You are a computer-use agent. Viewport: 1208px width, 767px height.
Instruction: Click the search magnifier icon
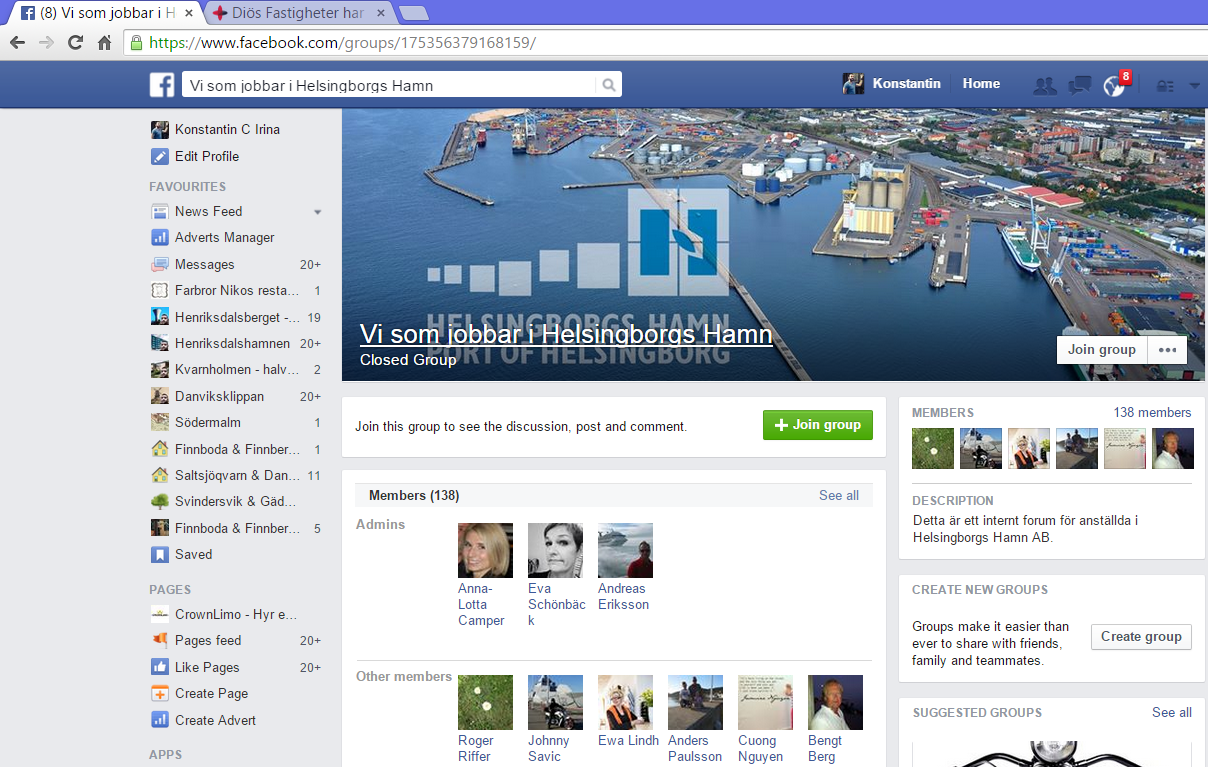609,85
